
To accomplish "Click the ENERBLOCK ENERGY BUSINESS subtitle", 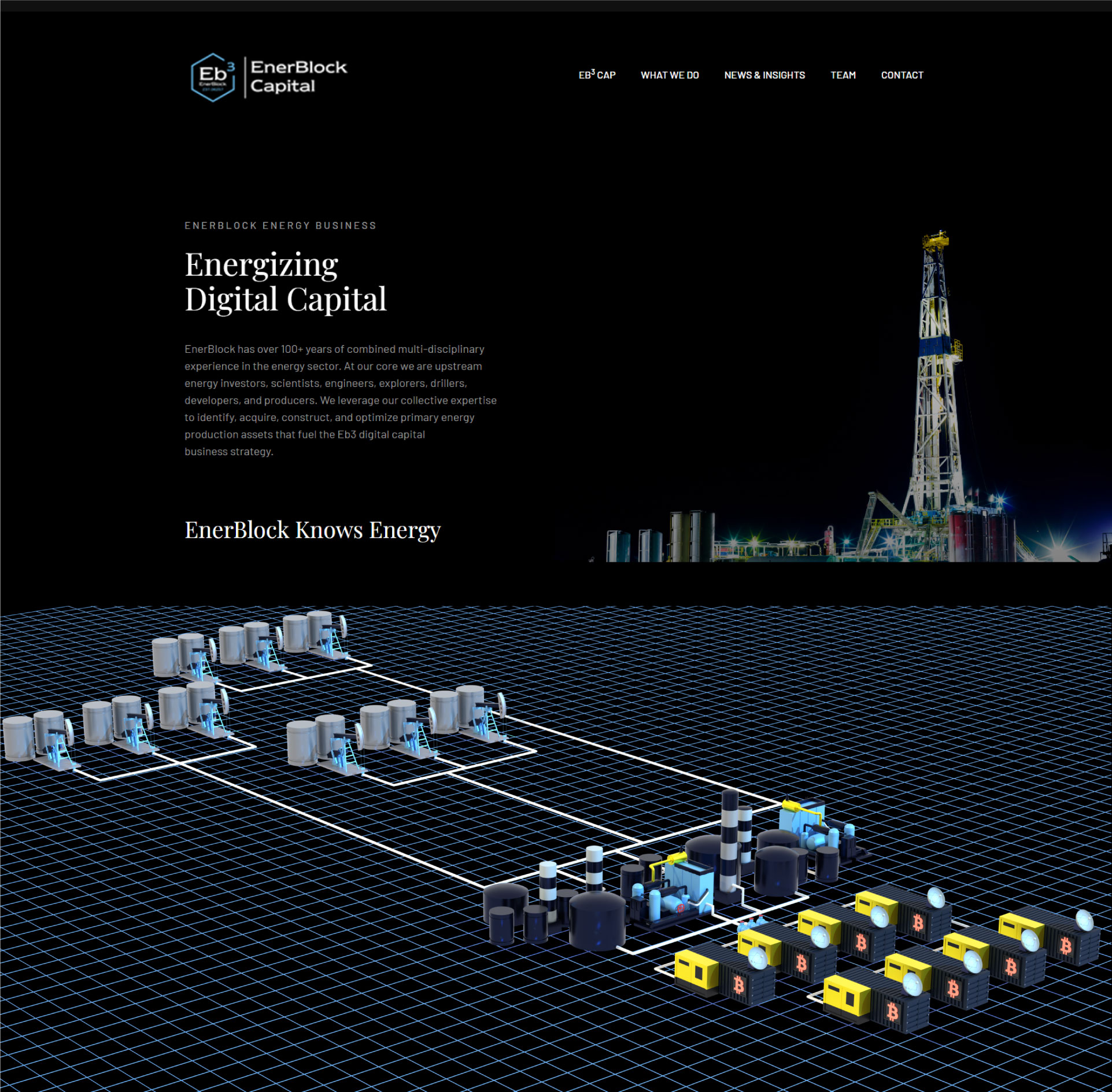I will pos(280,226).
